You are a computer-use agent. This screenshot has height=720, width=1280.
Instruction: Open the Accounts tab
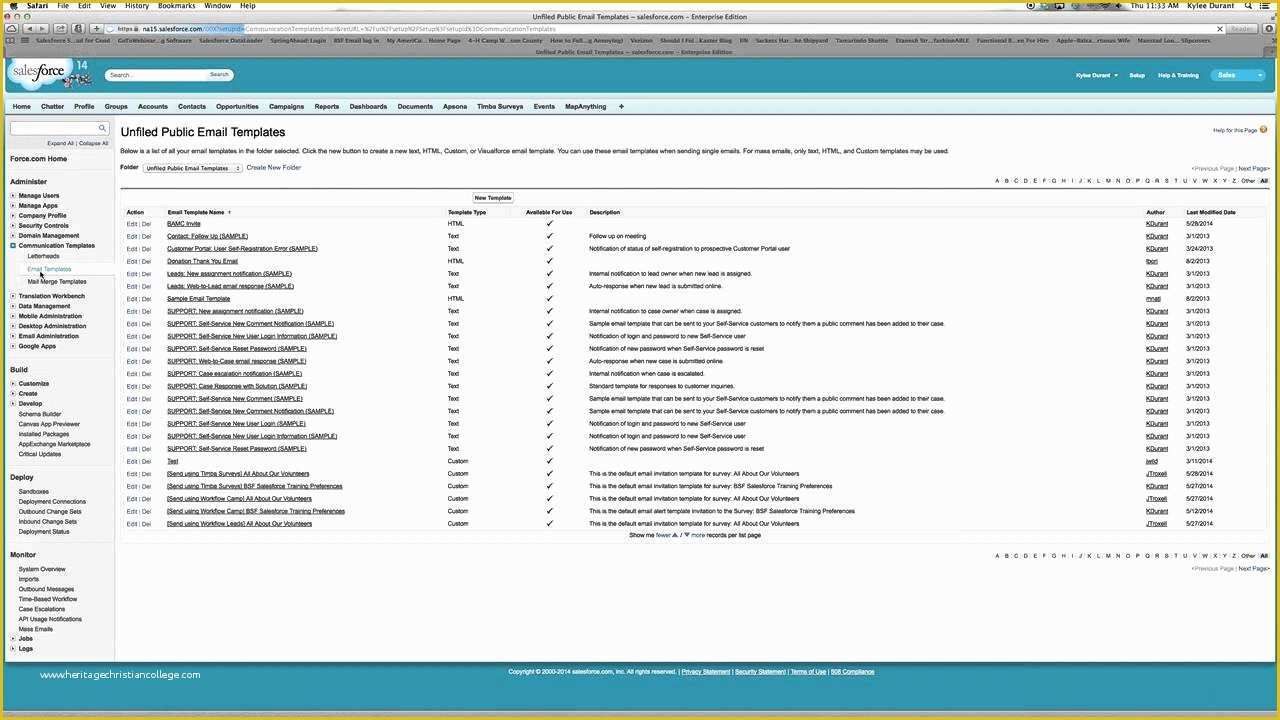click(153, 106)
